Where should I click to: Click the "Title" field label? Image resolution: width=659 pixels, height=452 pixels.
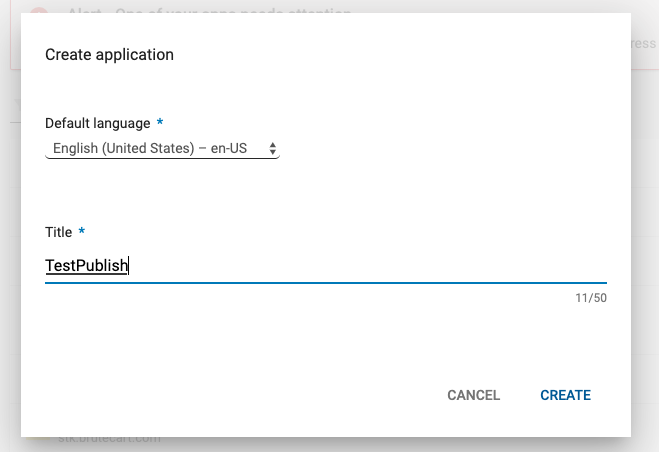pos(59,232)
